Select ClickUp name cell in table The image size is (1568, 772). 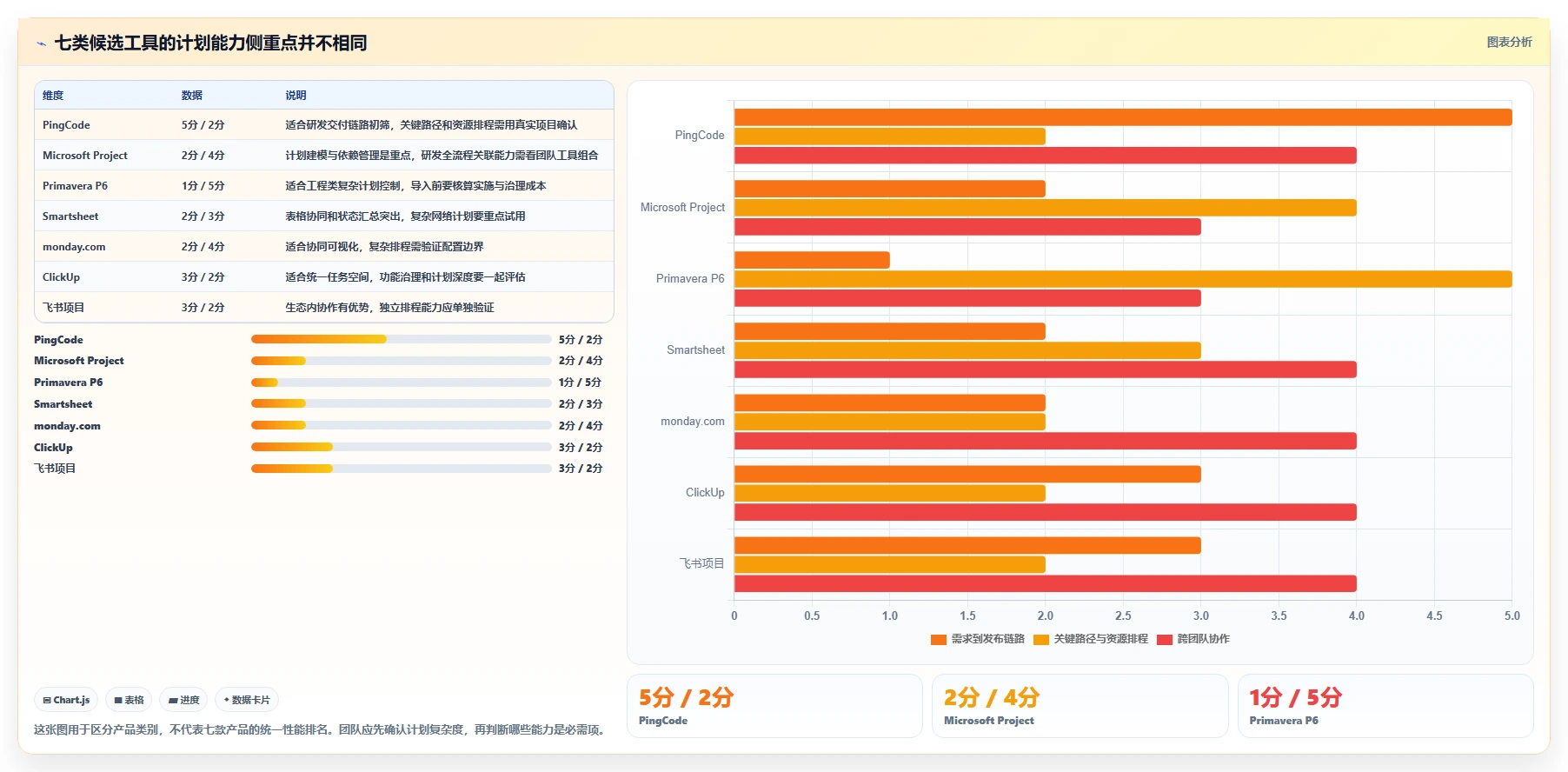[x=61, y=277]
